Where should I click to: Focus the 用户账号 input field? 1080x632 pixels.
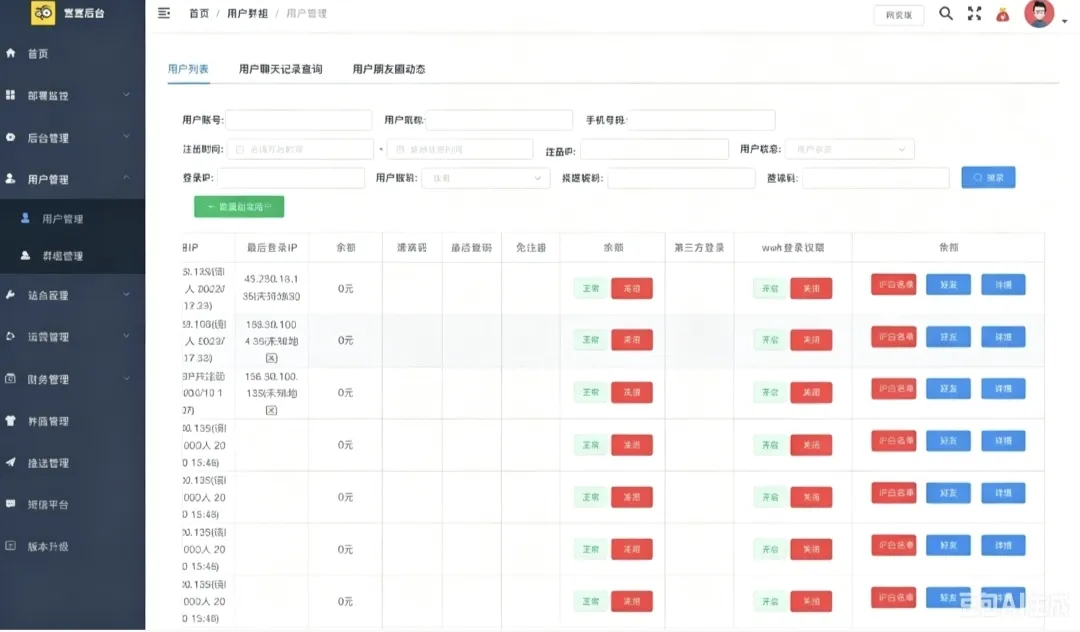point(298,120)
